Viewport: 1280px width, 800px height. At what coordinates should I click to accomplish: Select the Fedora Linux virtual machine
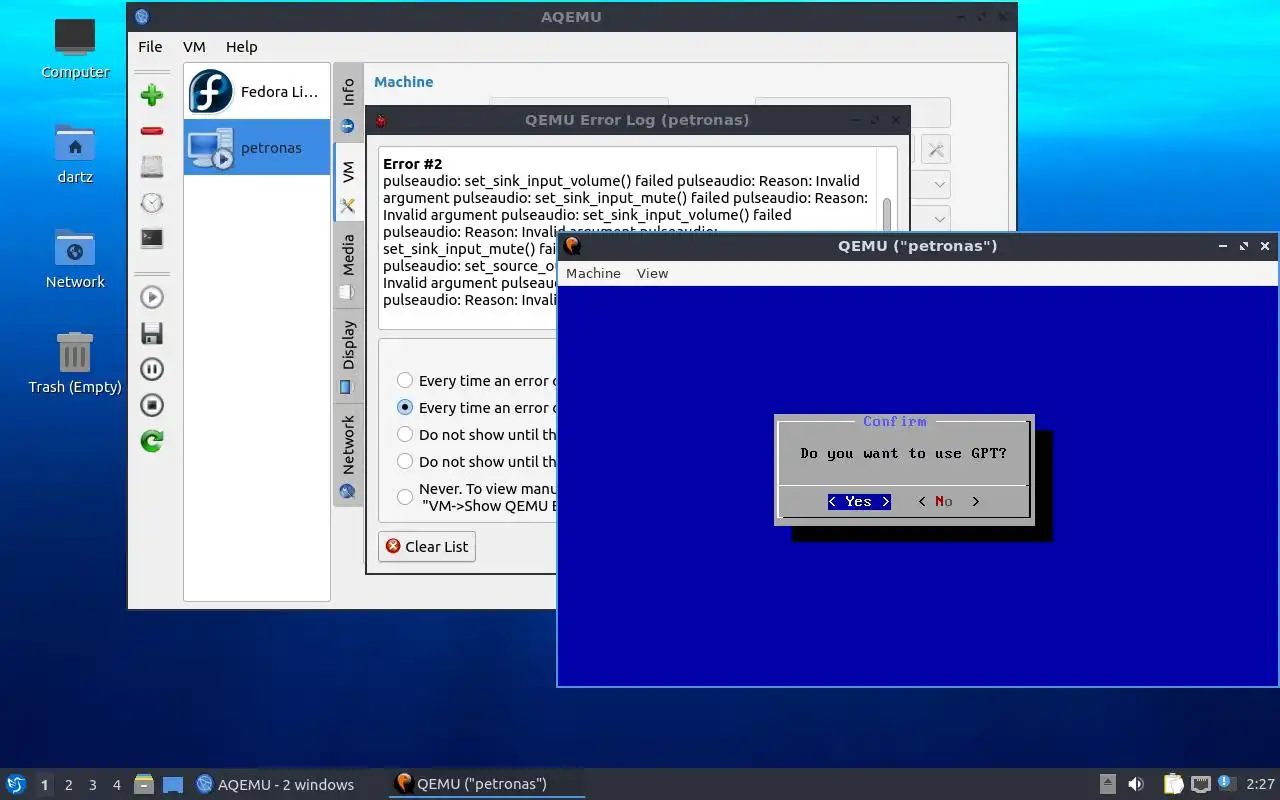(x=257, y=92)
